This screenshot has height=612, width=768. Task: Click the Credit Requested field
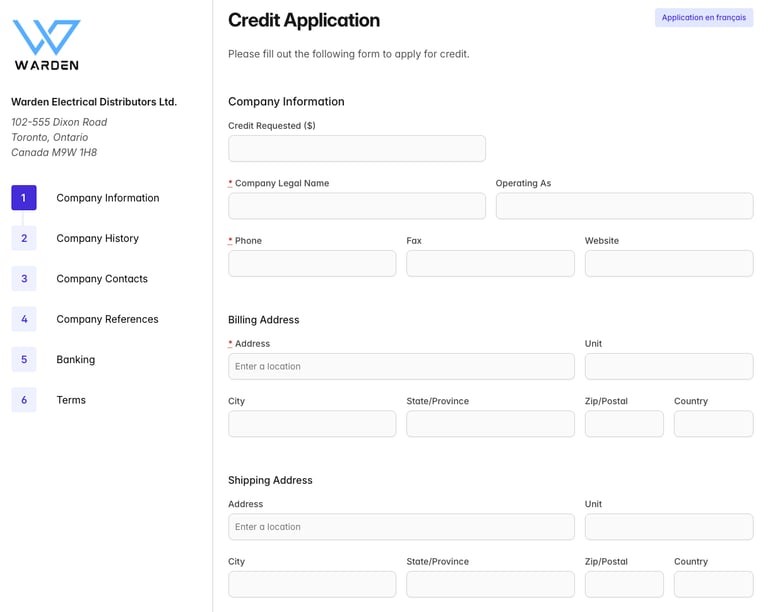356,149
